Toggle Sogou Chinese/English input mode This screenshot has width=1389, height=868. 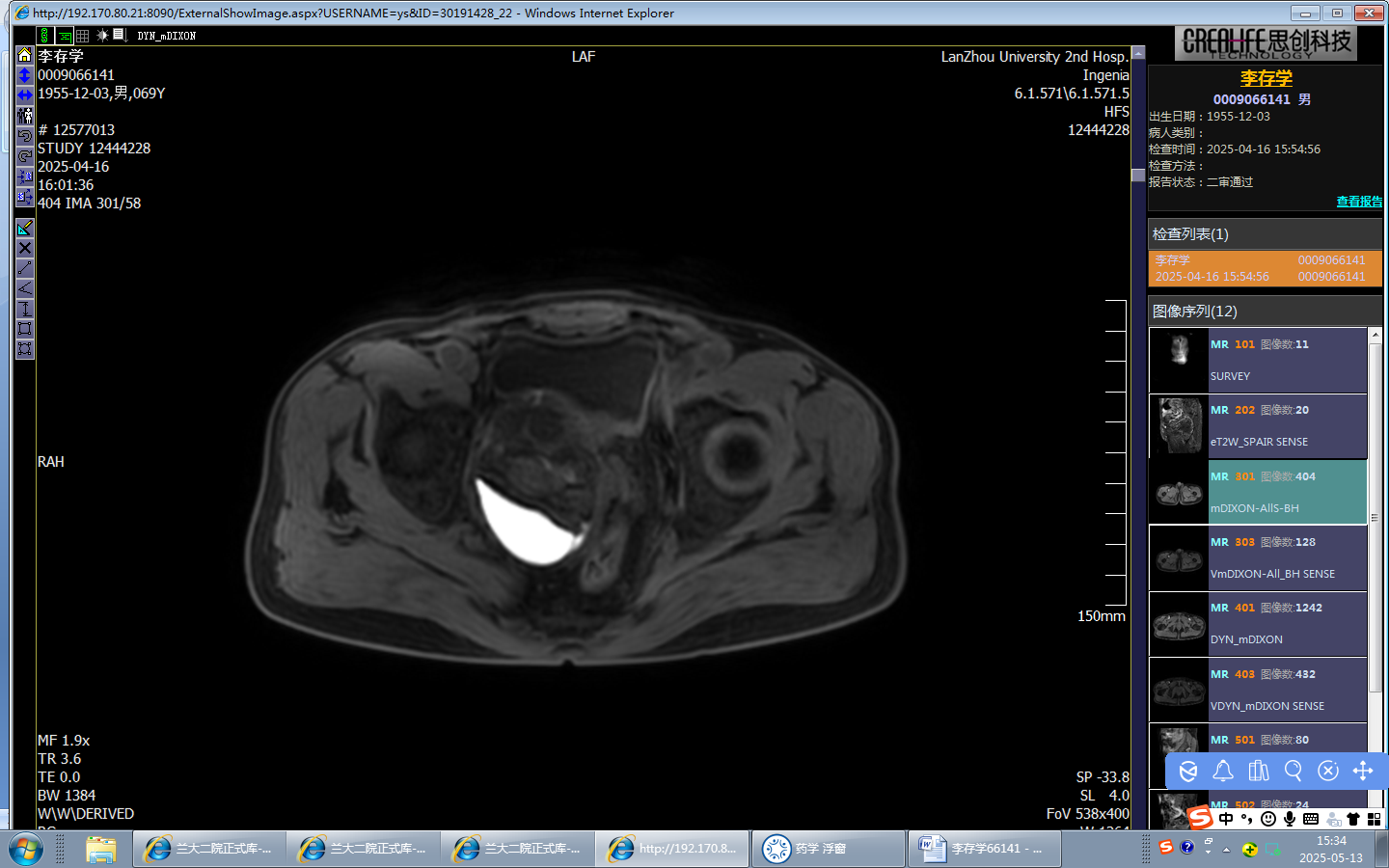[x=1226, y=819]
